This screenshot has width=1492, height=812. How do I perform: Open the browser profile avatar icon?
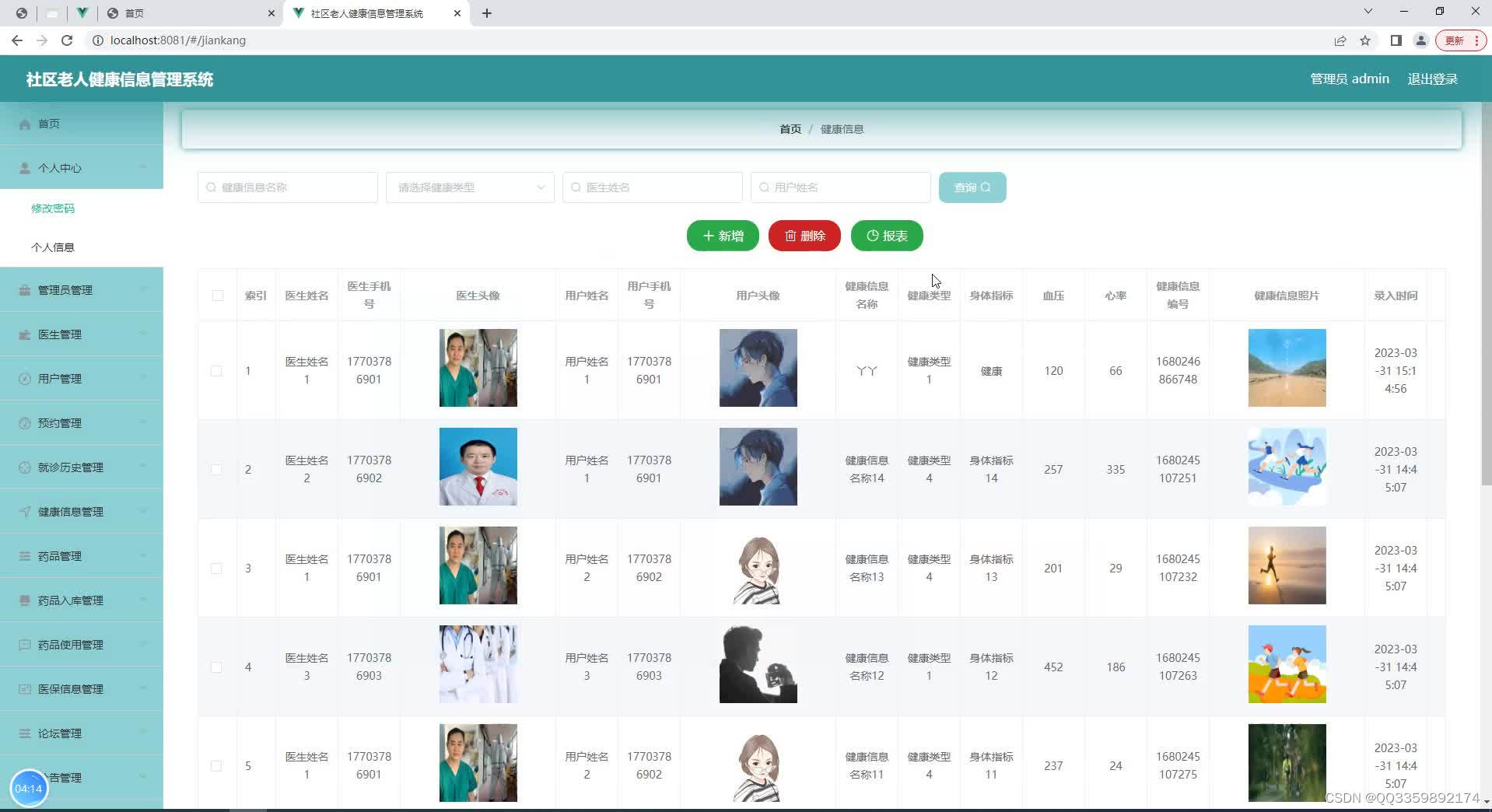[1421, 40]
